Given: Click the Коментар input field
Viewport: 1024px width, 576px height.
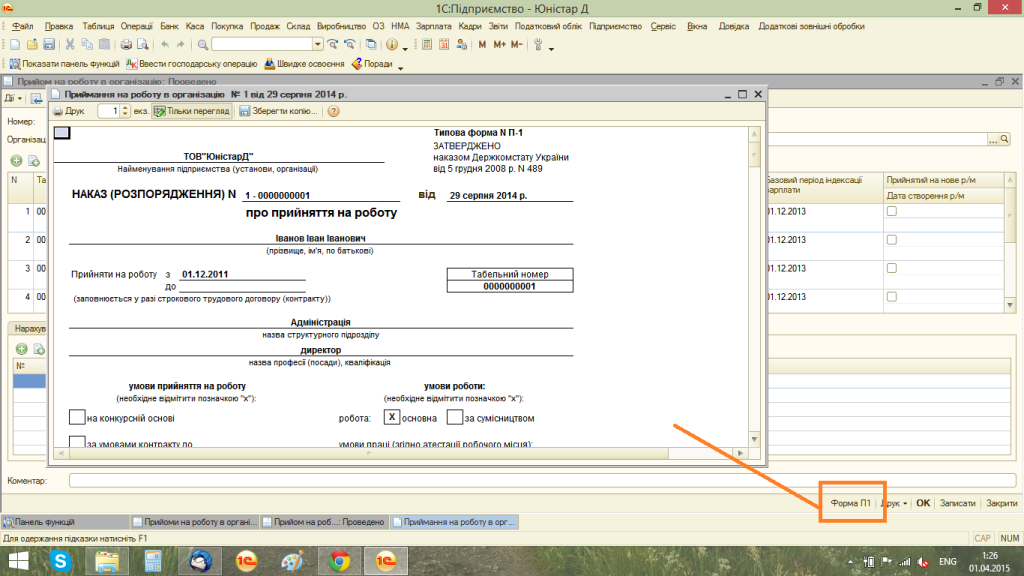Looking at the screenshot, I should (543, 481).
